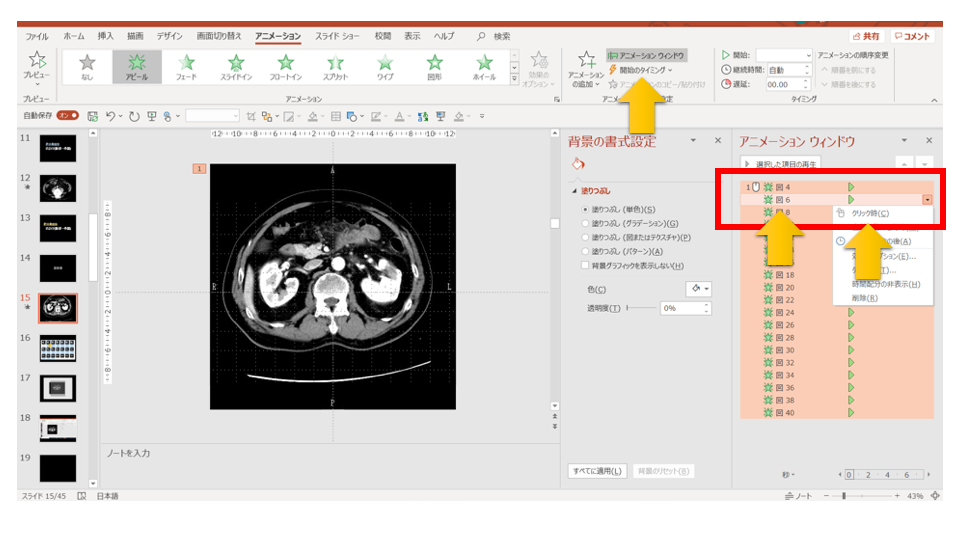Click the コメント button
960x540 pixels.
coord(912,36)
